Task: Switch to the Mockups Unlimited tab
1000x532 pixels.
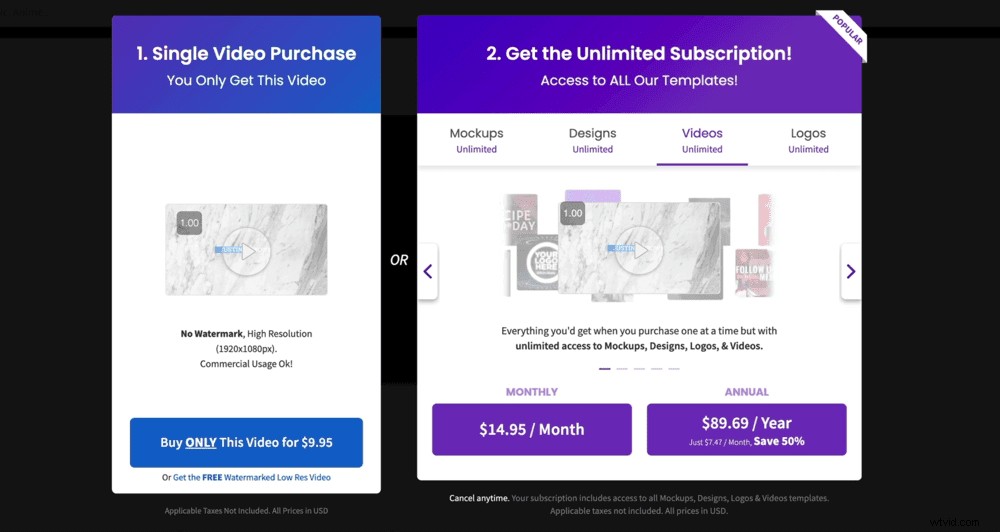Action: [476, 140]
